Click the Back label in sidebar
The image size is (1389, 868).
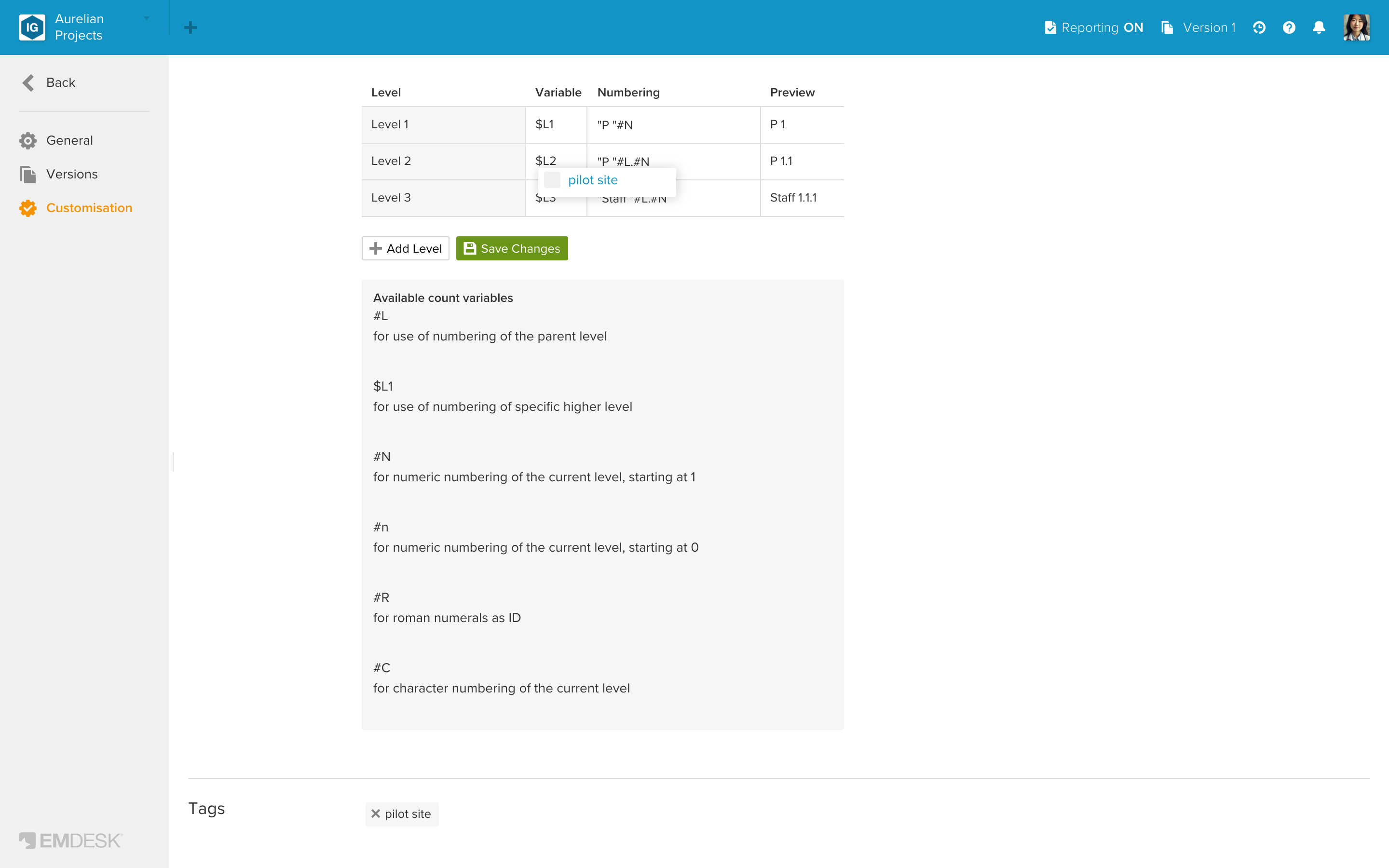(x=60, y=82)
